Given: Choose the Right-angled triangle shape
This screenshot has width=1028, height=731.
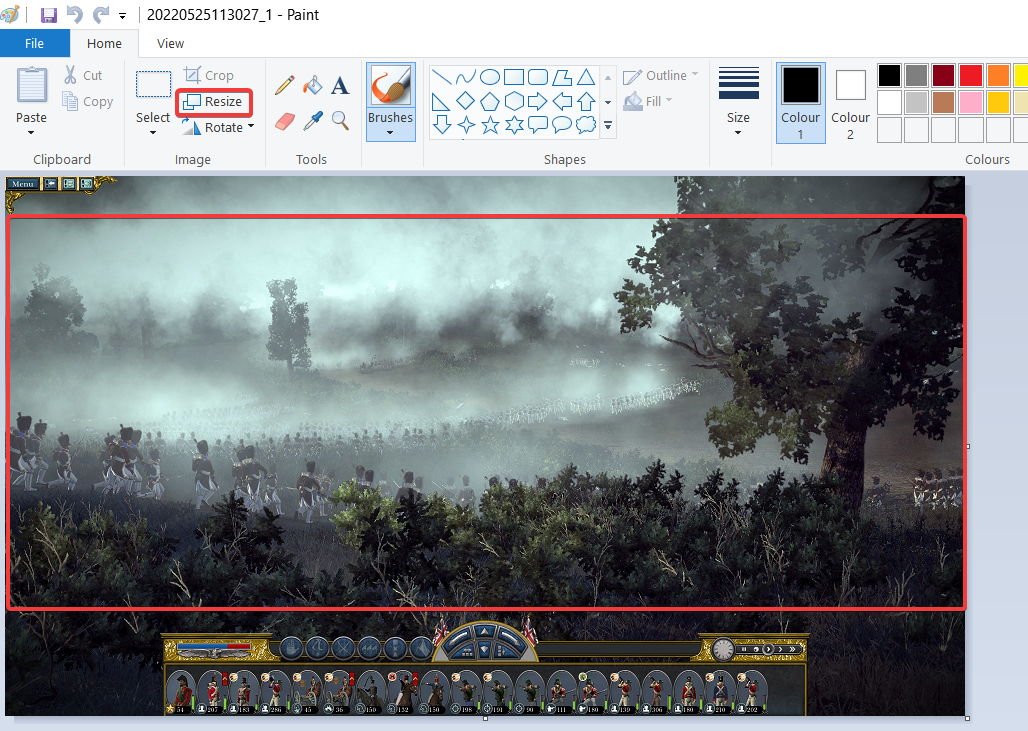Looking at the screenshot, I should [441, 102].
